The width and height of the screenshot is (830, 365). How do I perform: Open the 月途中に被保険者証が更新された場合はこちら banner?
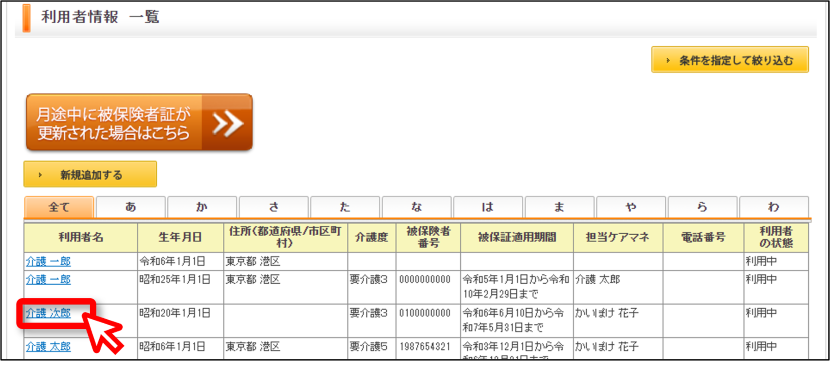coord(139,122)
